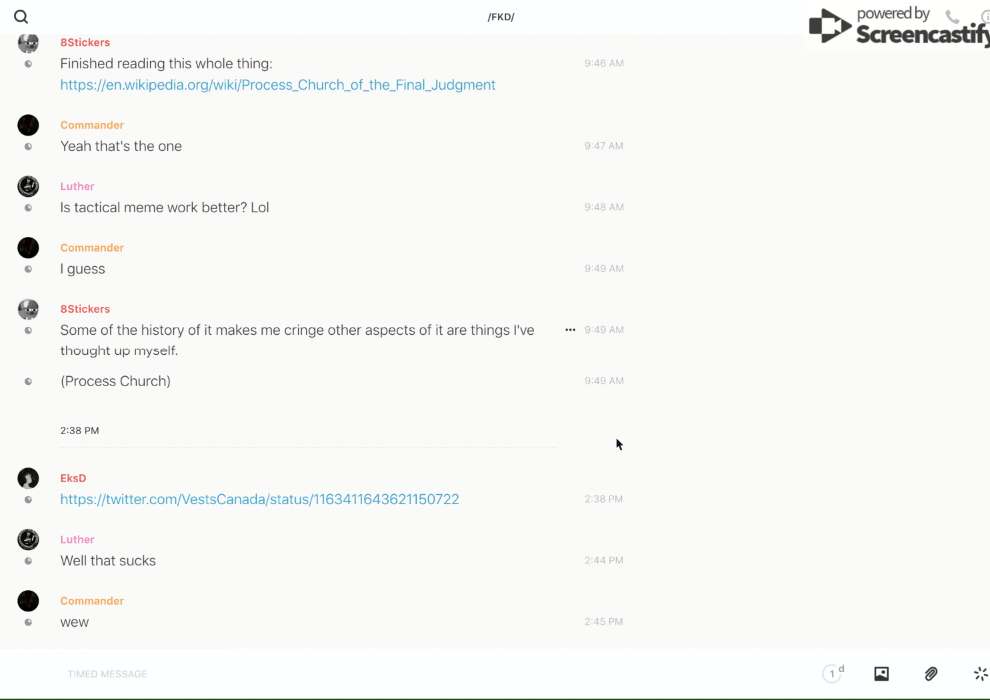This screenshot has height=700, width=990.
Task: Click Luther's avatar beside 'Well that sucks'
Action: coord(28,540)
